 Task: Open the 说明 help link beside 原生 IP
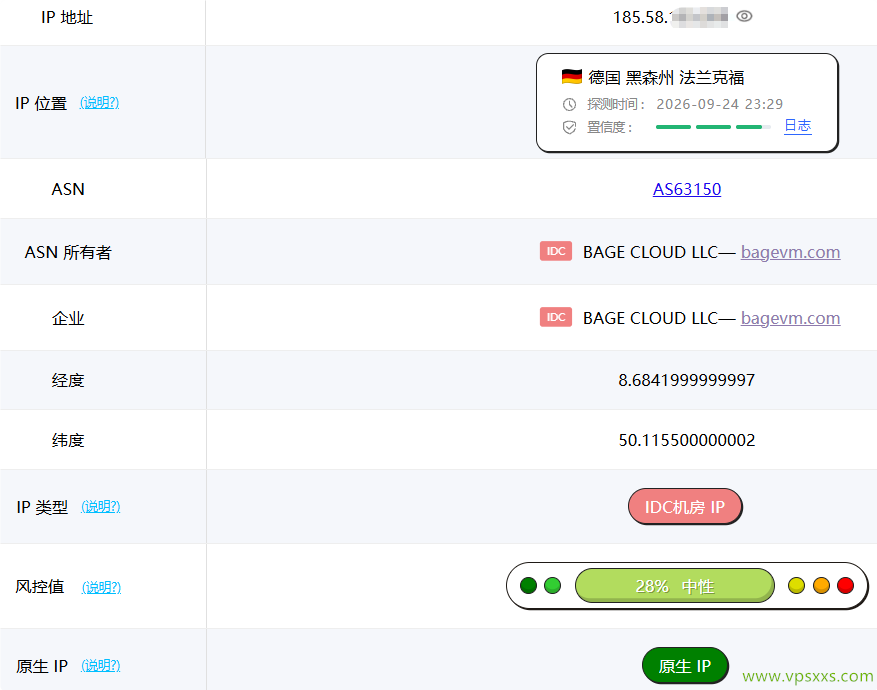(101, 665)
